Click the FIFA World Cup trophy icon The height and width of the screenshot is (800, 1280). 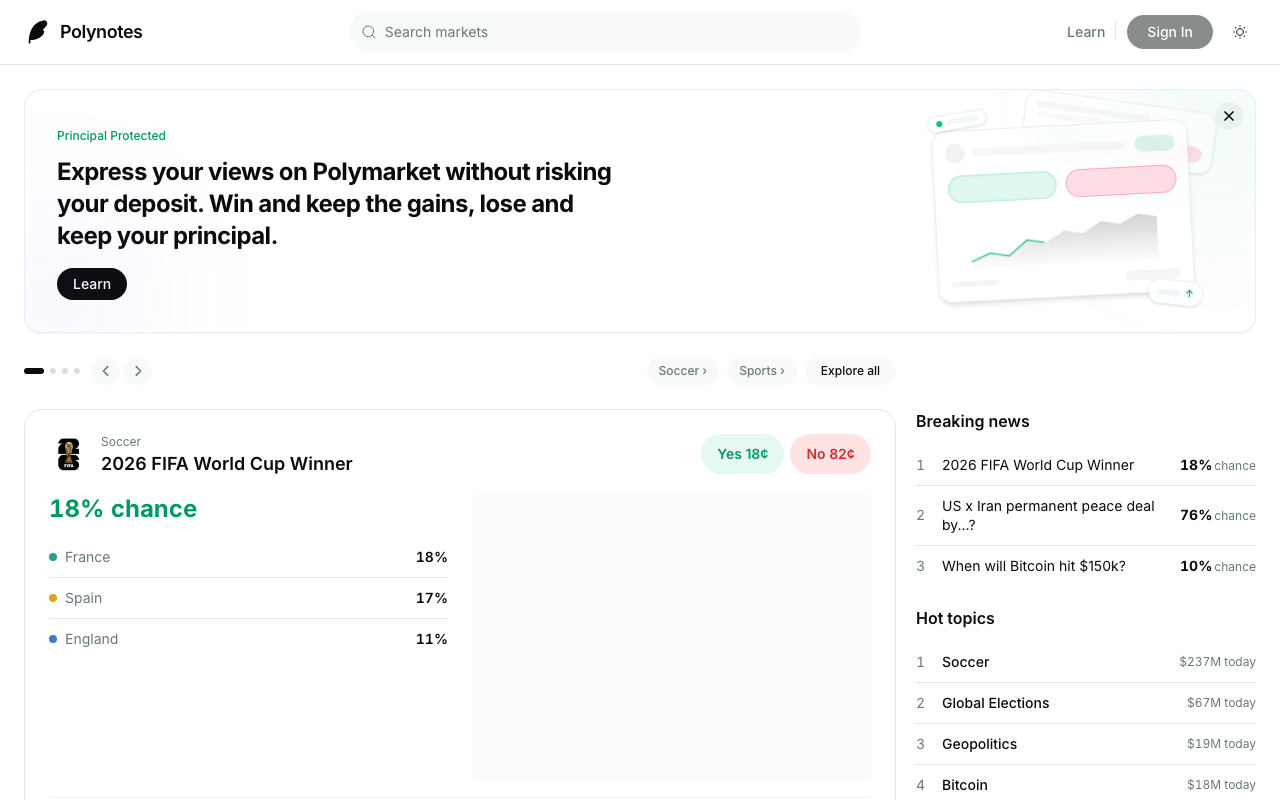pos(69,454)
